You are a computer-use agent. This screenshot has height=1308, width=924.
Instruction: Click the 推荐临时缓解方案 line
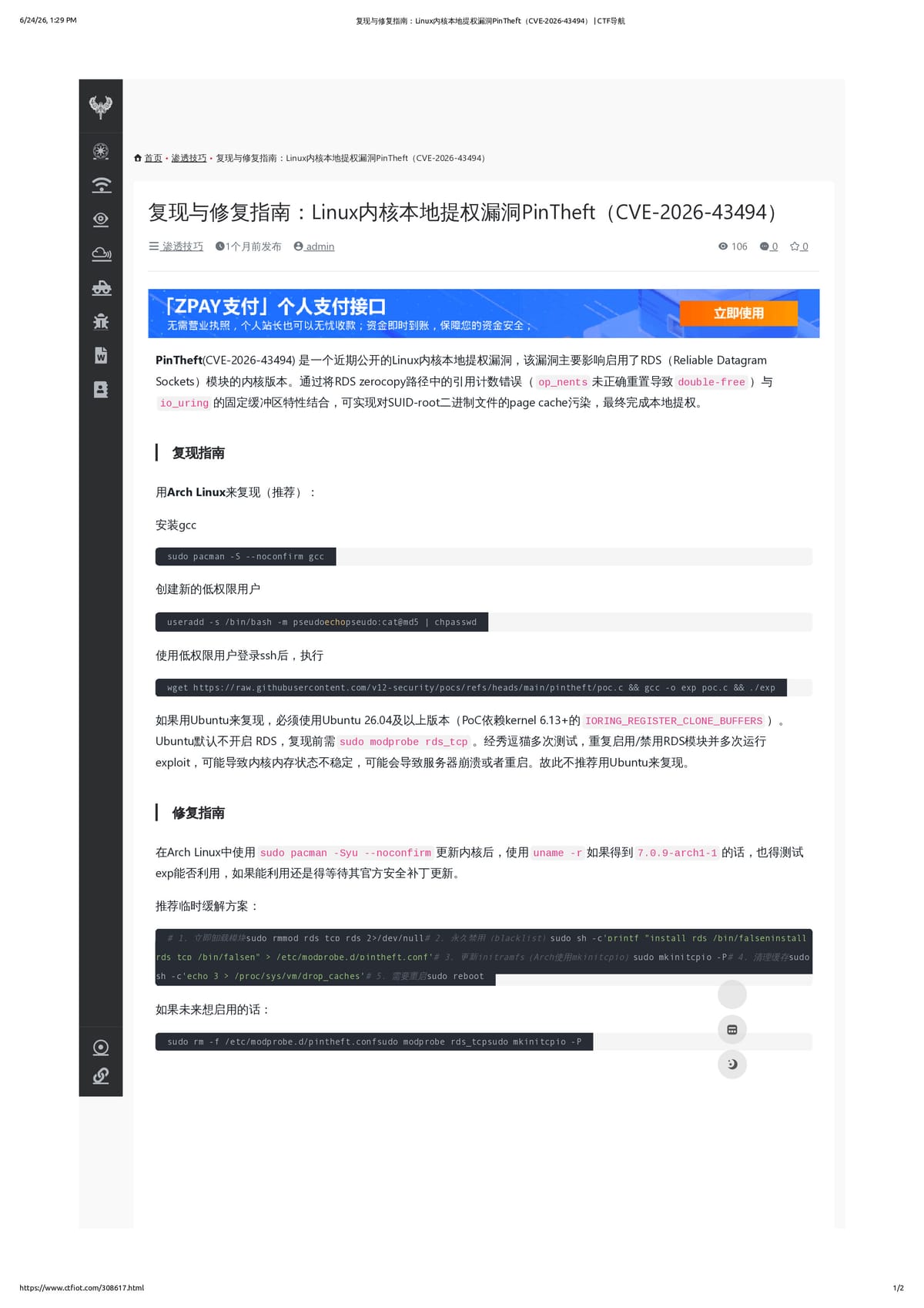(x=207, y=906)
